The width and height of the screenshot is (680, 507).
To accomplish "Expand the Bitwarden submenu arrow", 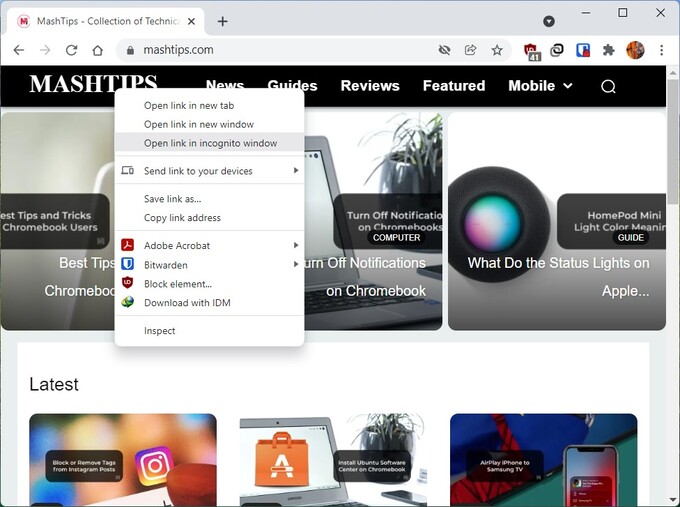I will [x=296, y=264].
